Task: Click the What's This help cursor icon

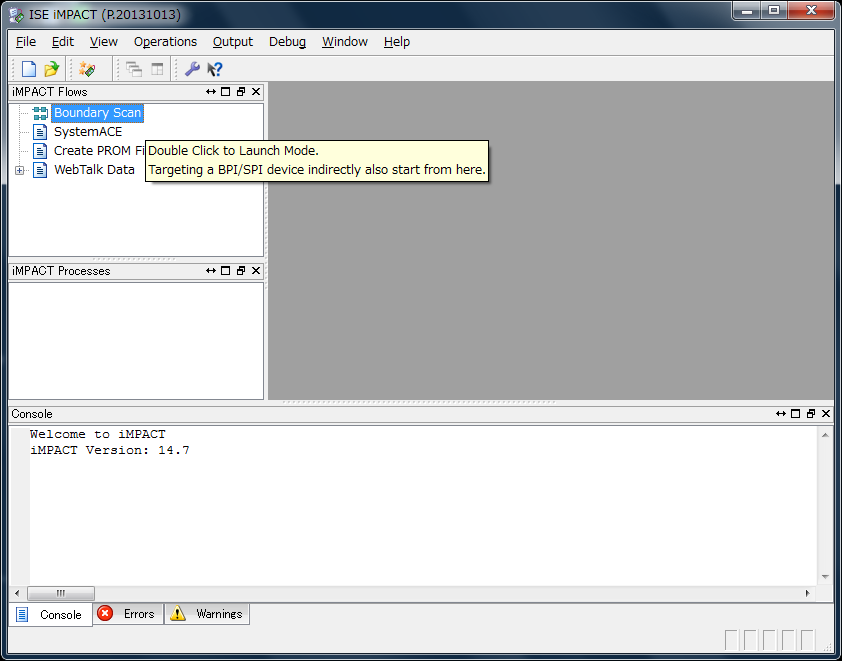Action: point(214,69)
